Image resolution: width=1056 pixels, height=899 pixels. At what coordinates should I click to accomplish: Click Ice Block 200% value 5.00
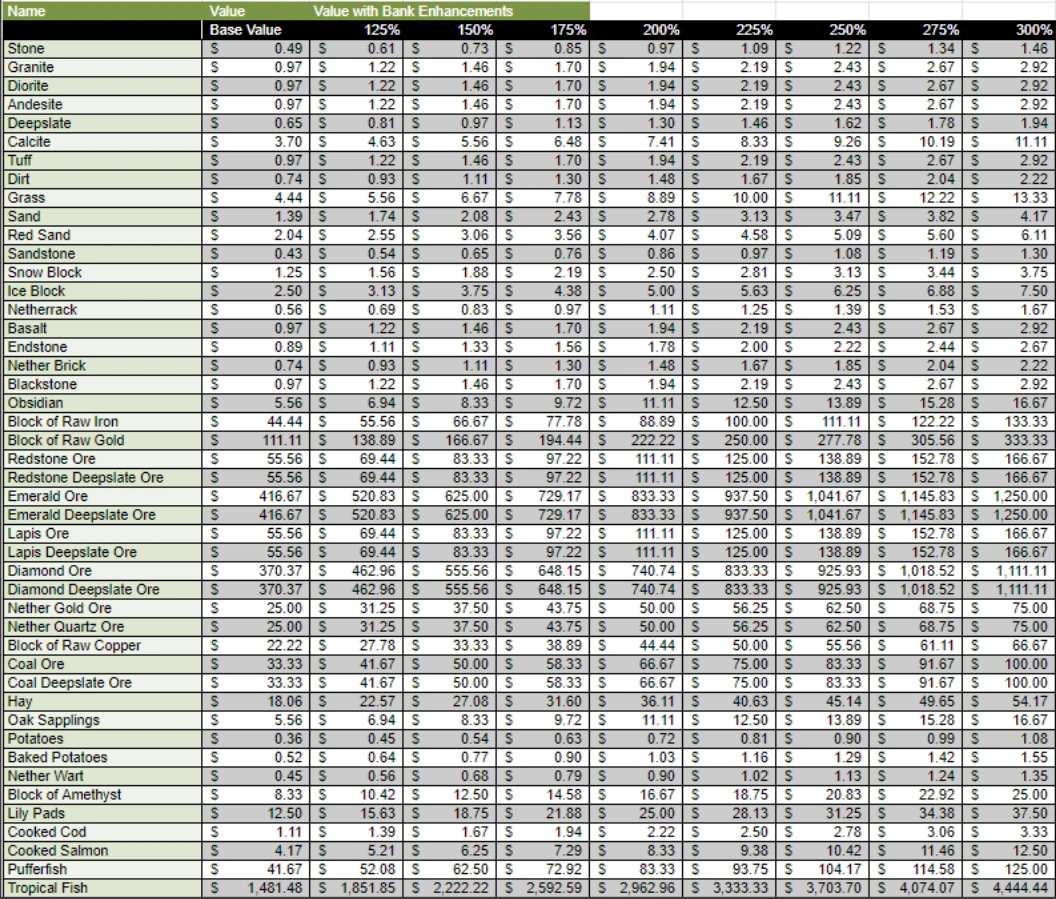click(x=636, y=291)
